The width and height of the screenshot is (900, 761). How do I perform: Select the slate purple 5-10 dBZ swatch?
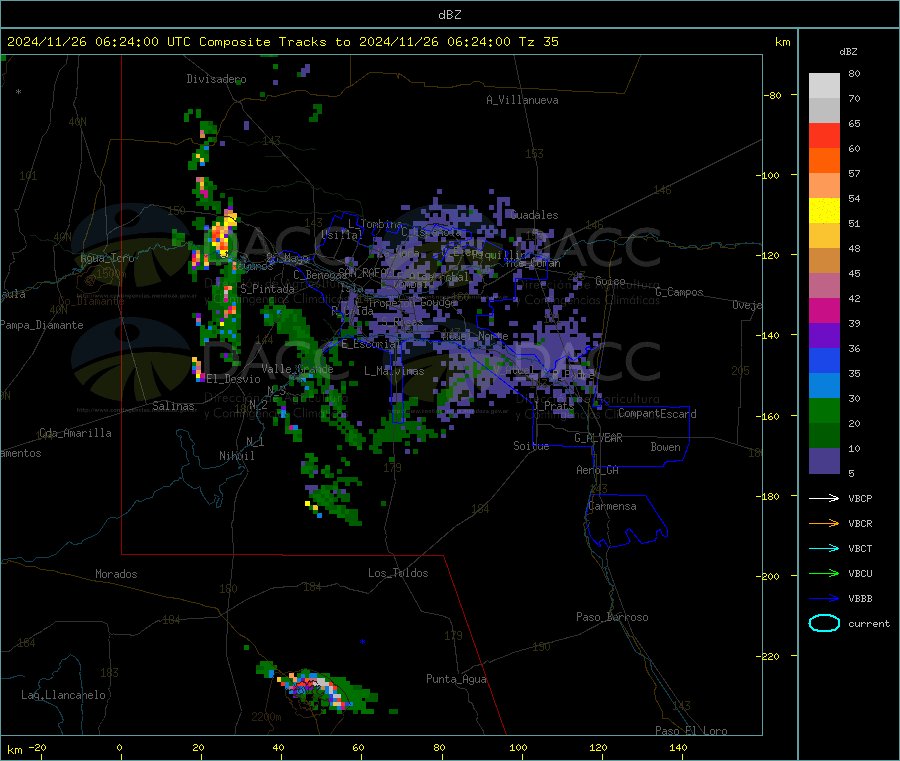point(824,461)
